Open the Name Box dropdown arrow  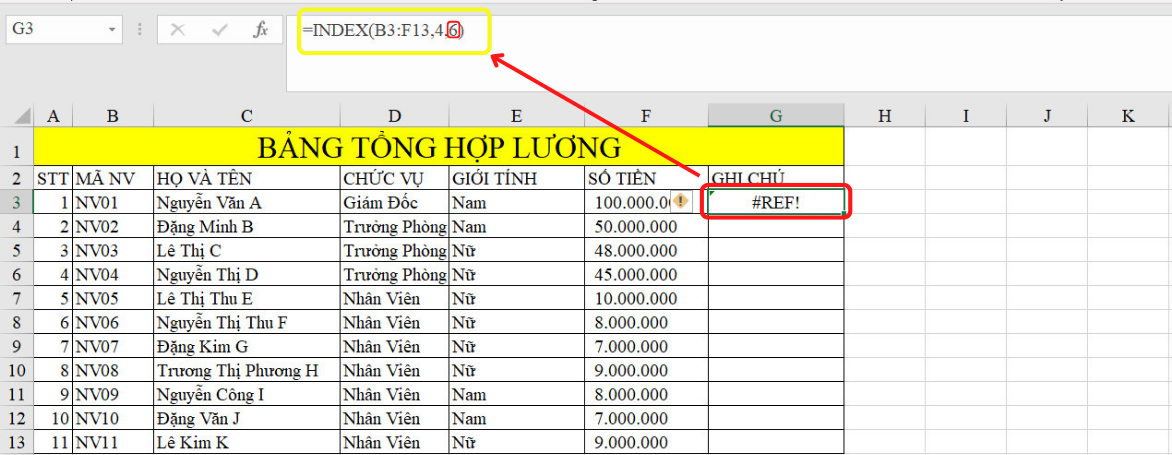pyautogui.click(x=113, y=30)
